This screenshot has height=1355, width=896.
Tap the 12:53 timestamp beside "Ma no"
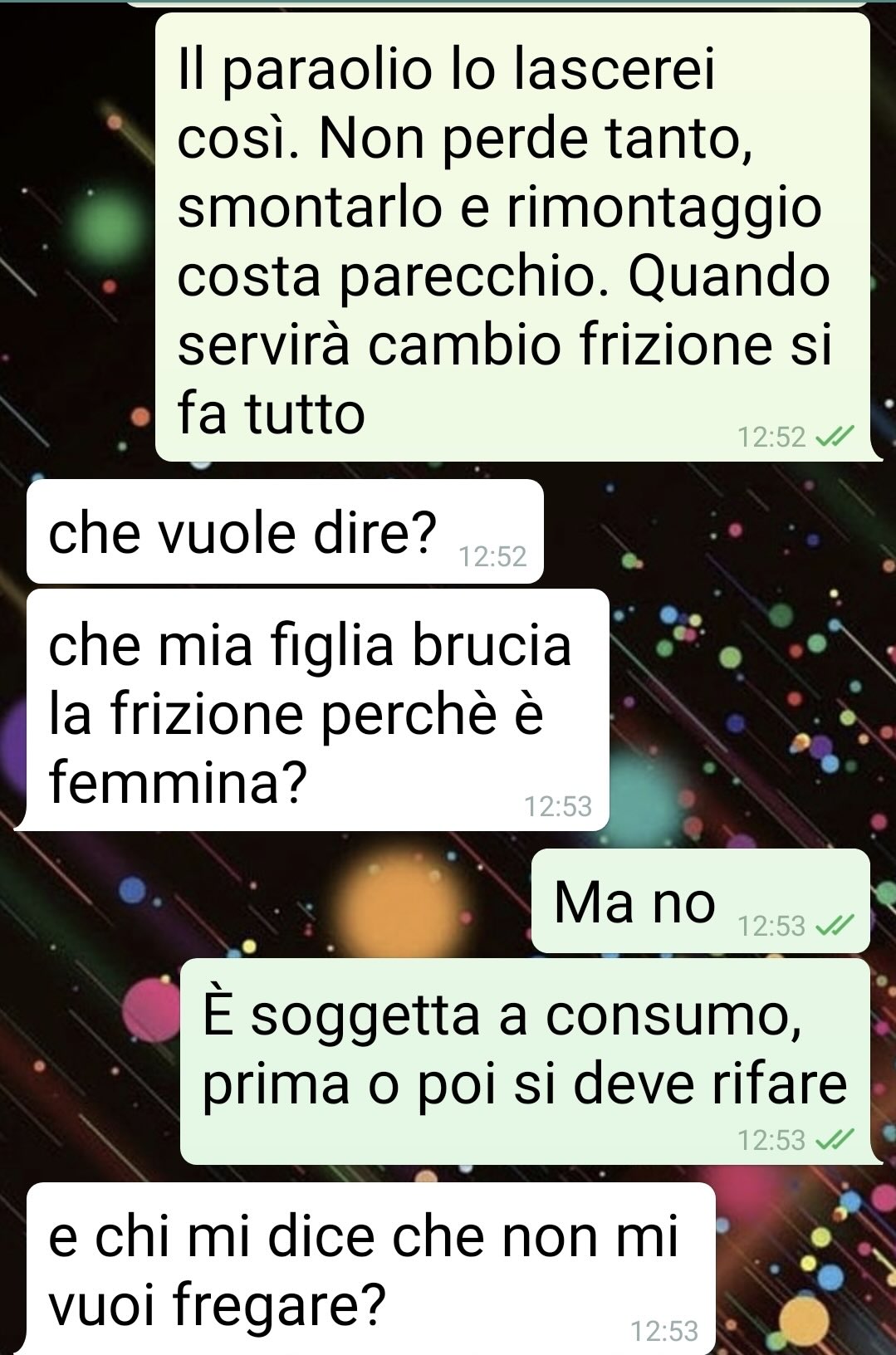pos(772,926)
